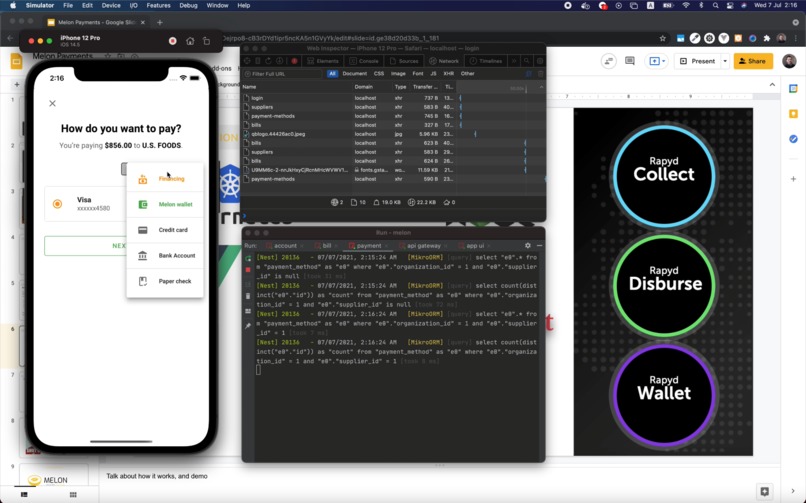Open Run window settings gear
This screenshot has width=806, height=503.
[527, 246]
